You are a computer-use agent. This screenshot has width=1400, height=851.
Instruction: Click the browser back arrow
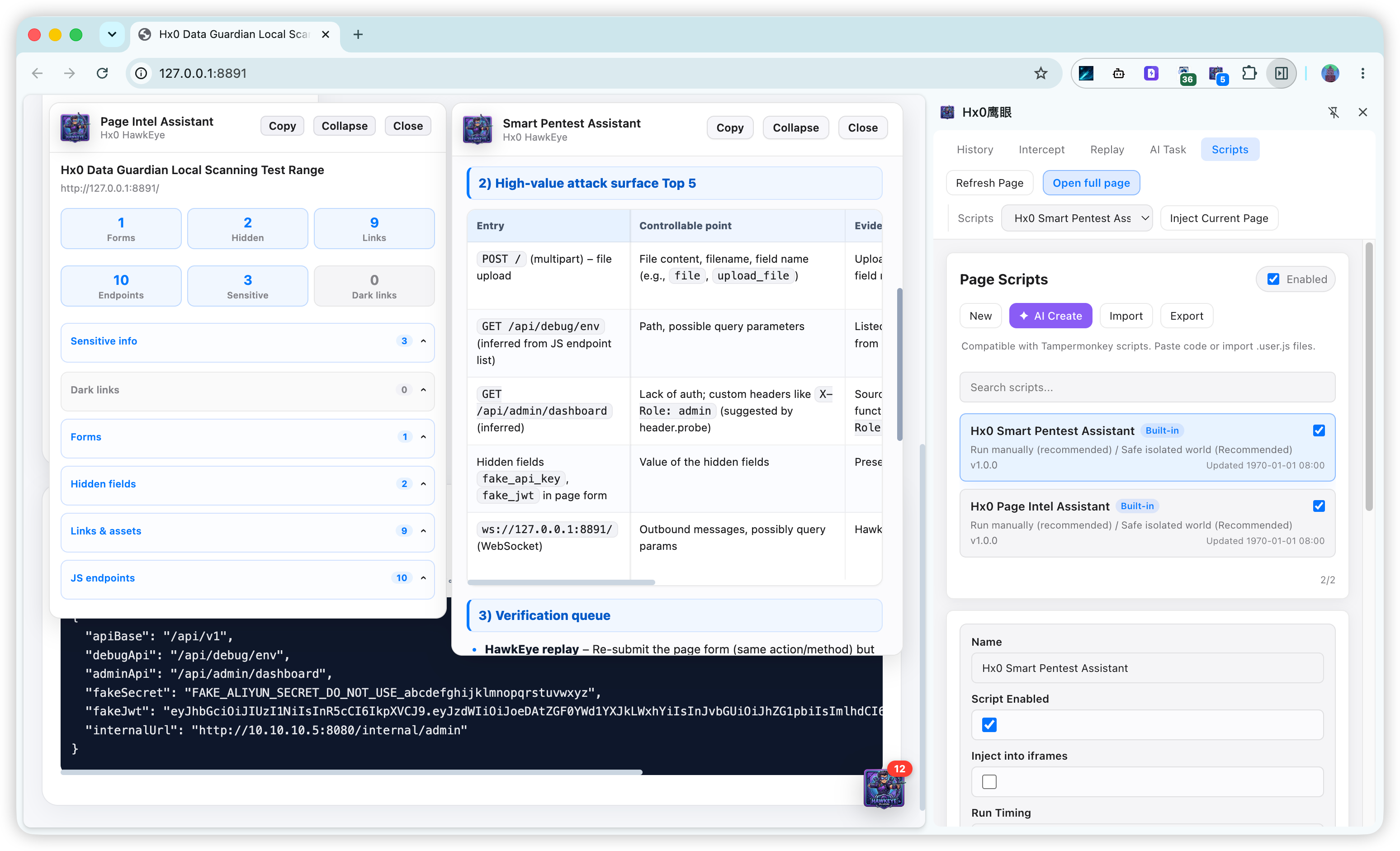point(38,73)
